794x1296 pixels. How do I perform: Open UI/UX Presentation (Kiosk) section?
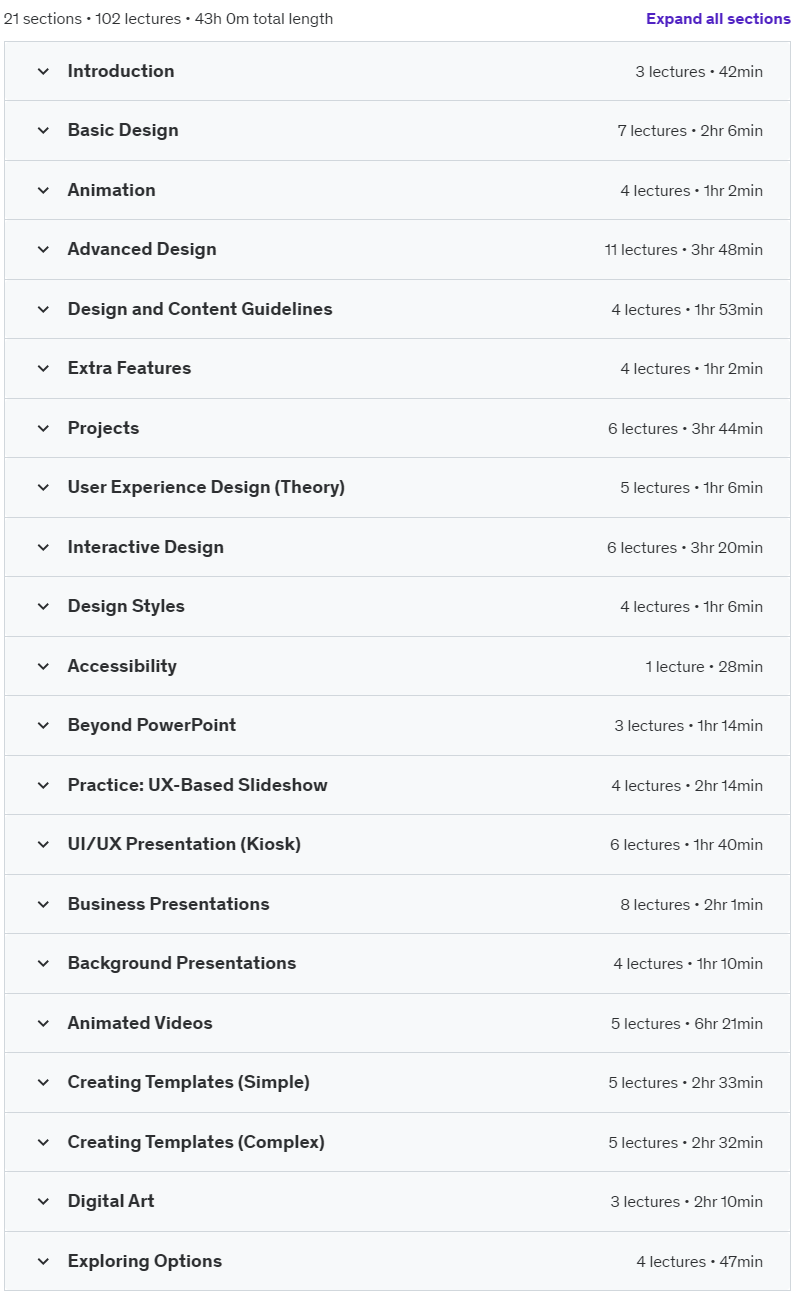397,844
